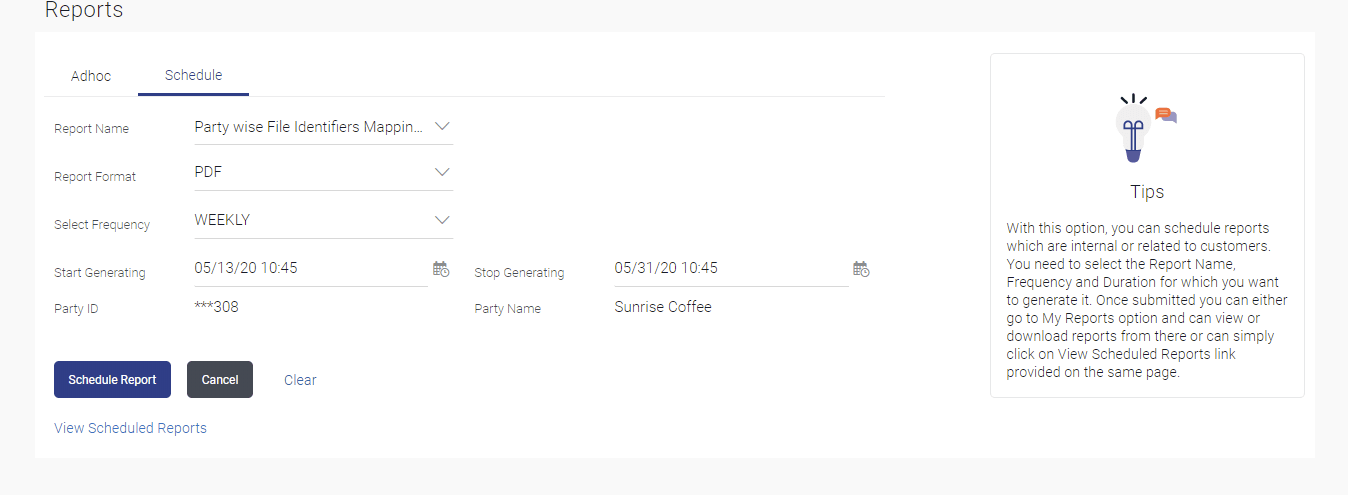
Task: Click the Sunrise Coffee party name
Action: tap(663, 307)
